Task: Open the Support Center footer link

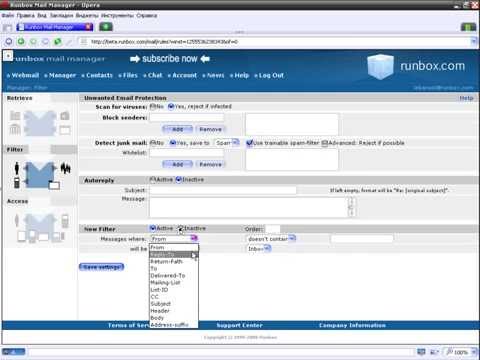Action: [239, 325]
